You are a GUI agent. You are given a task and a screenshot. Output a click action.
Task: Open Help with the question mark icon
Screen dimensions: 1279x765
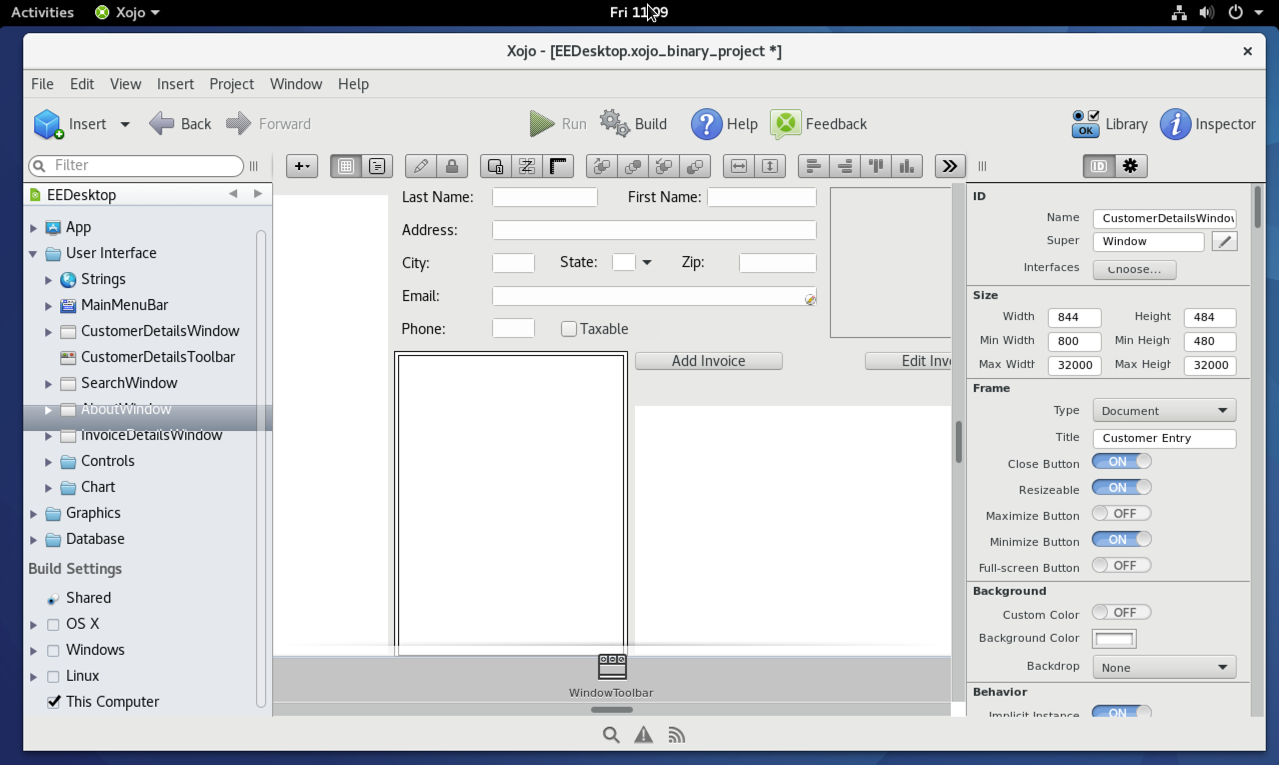pos(706,124)
